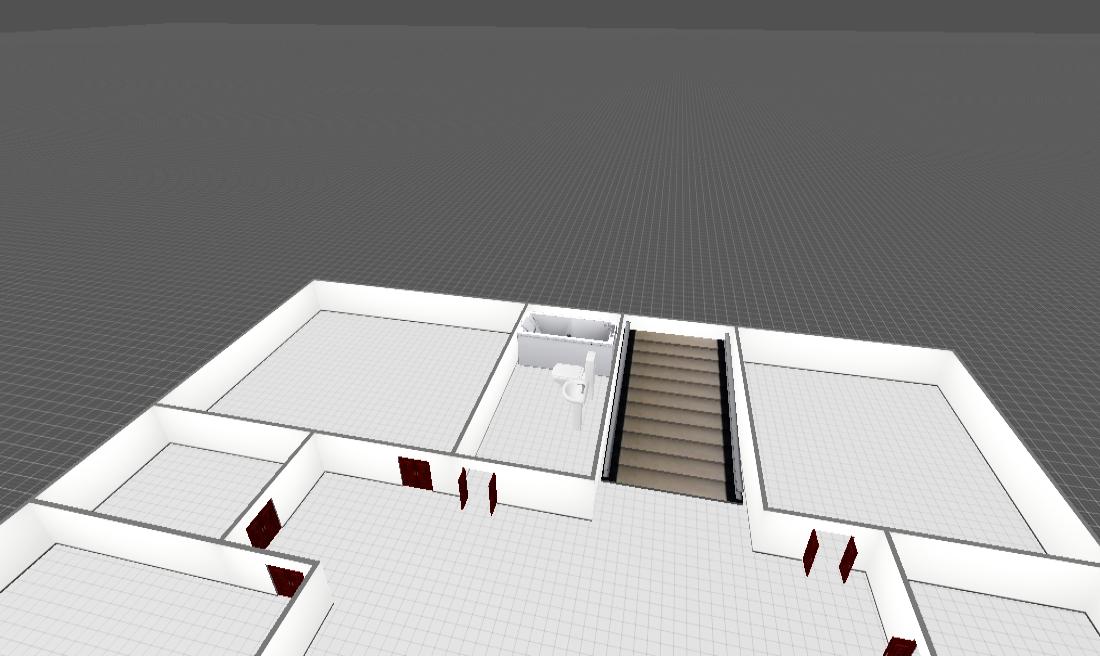Click the toilet in the bathroom
The height and width of the screenshot is (656, 1100).
click(x=573, y=384)
